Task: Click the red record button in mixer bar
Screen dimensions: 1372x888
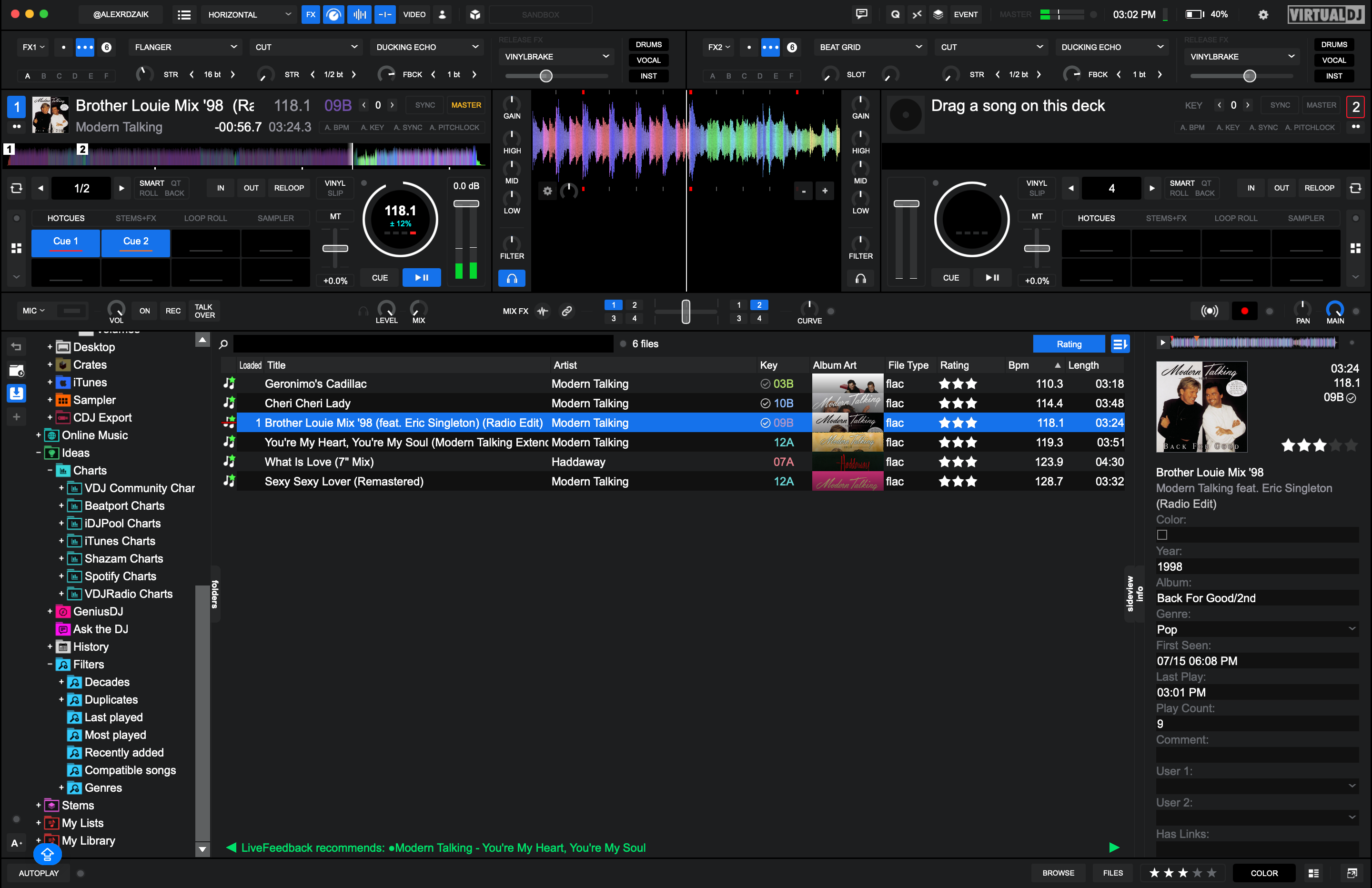Action: point(1244,312)
